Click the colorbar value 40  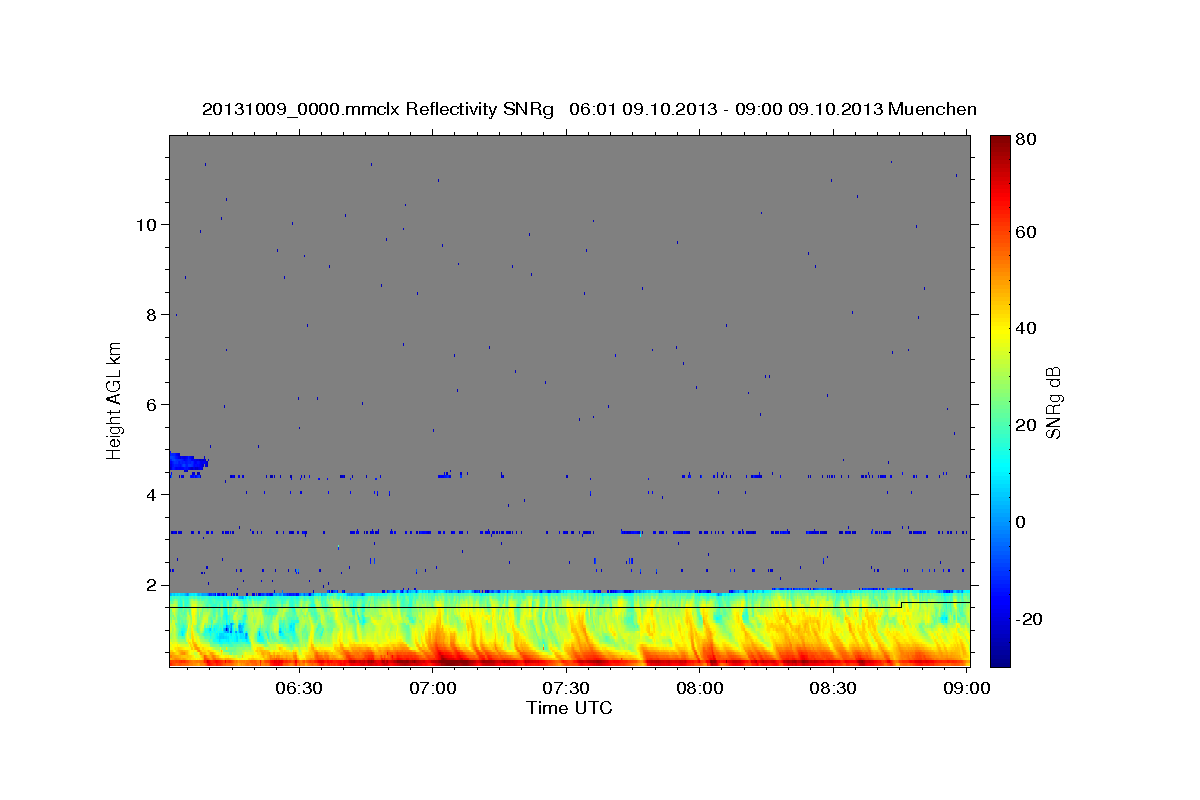point(1027,328)
